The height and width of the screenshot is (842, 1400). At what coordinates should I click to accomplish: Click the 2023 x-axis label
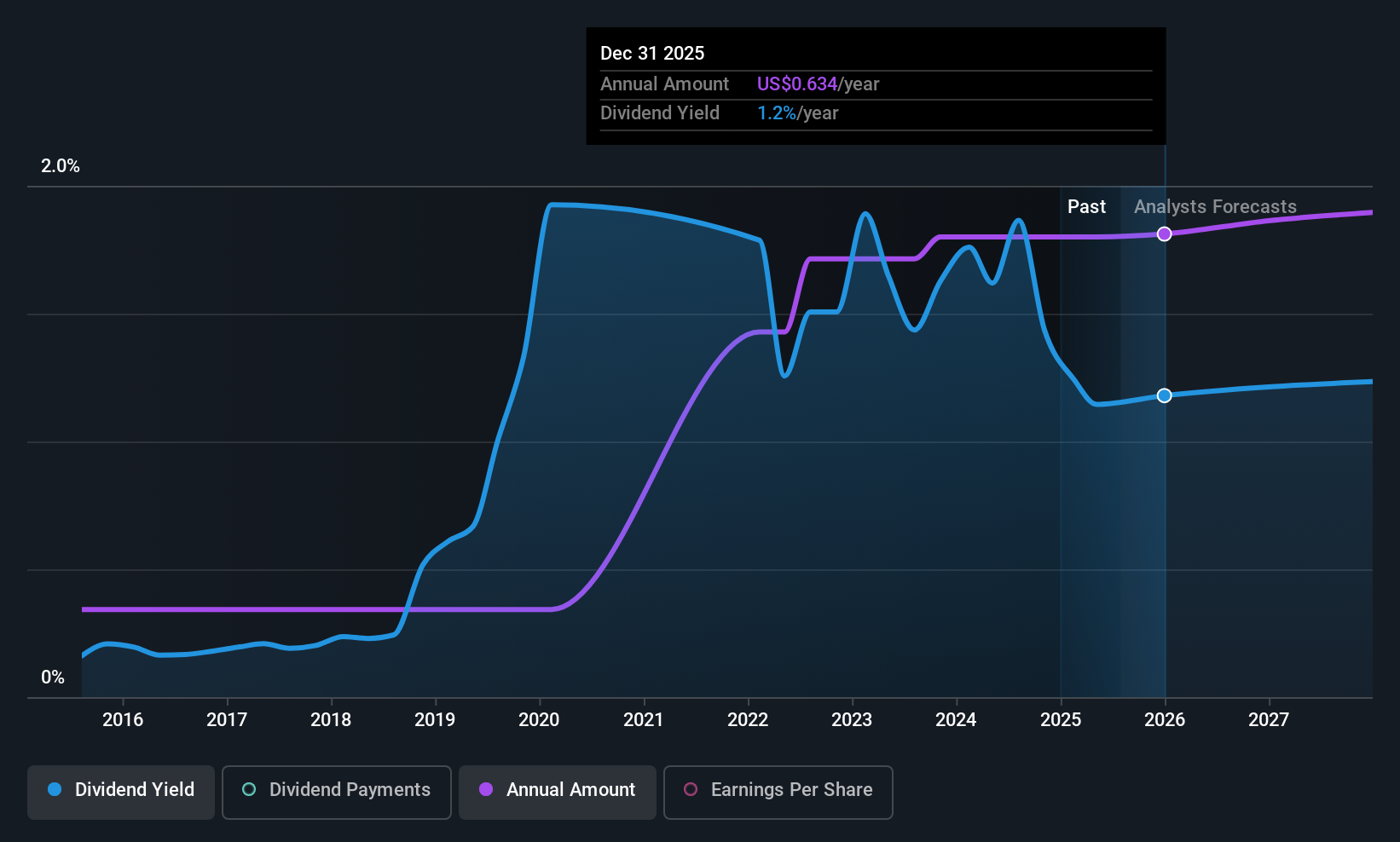[x=852, y=719]
